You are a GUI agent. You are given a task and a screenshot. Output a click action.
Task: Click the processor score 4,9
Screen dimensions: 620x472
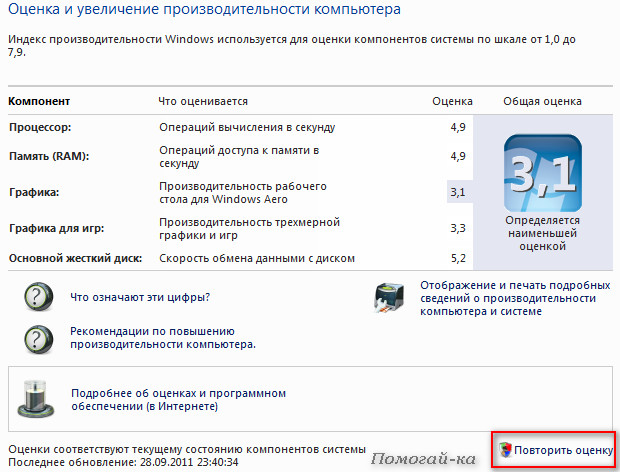click(x=458, y=127)
